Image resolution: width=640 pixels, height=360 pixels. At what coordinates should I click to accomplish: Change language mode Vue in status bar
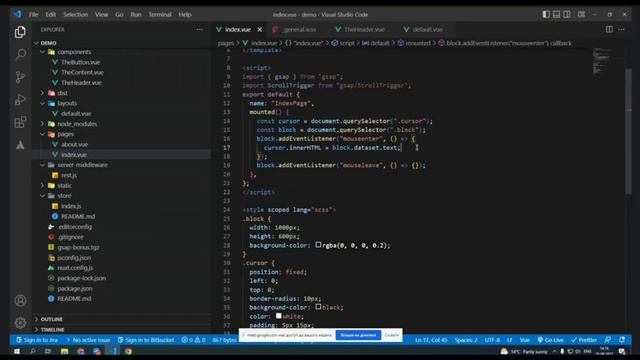point(524,340)
